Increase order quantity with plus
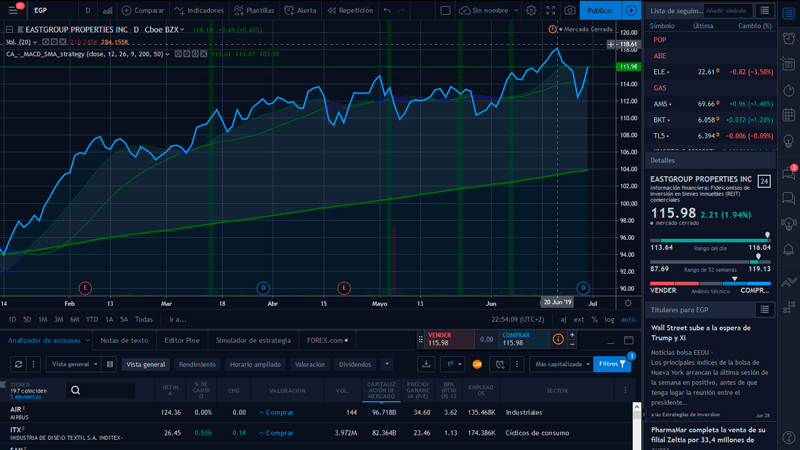The width and height of the screenshot is (800, 450). click(x=572, y=335)
